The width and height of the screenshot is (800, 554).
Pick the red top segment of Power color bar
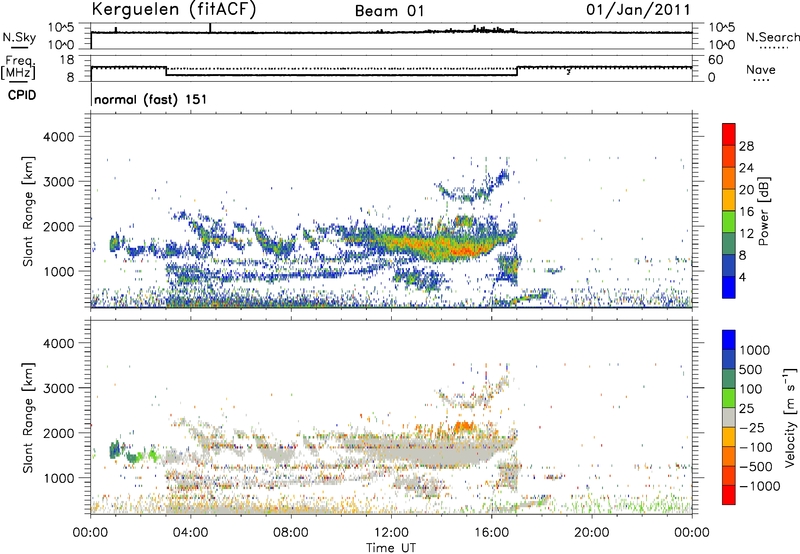(729, 135)
